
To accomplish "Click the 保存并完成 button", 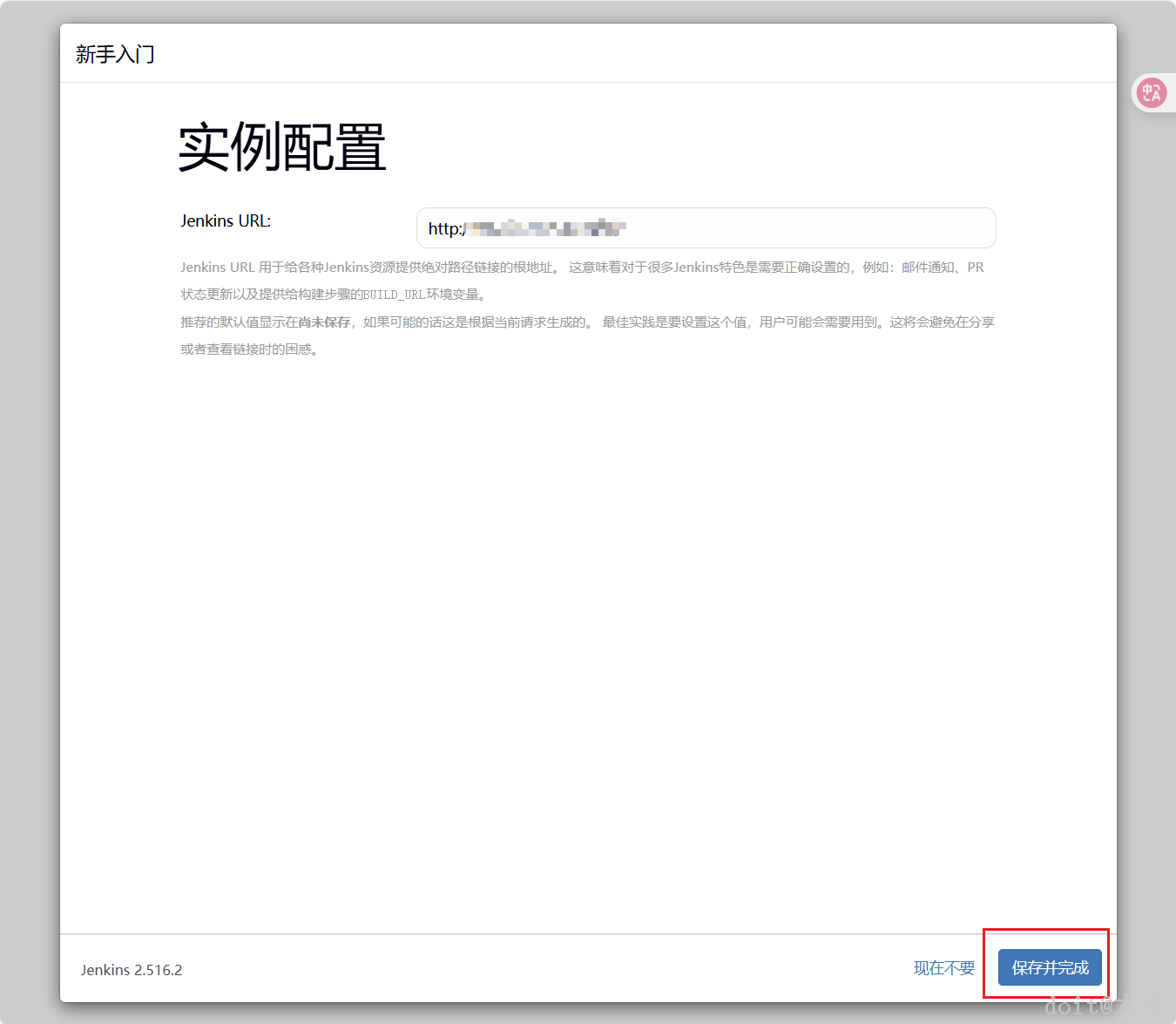I will pyautogui.click(x=1048, y=967).
